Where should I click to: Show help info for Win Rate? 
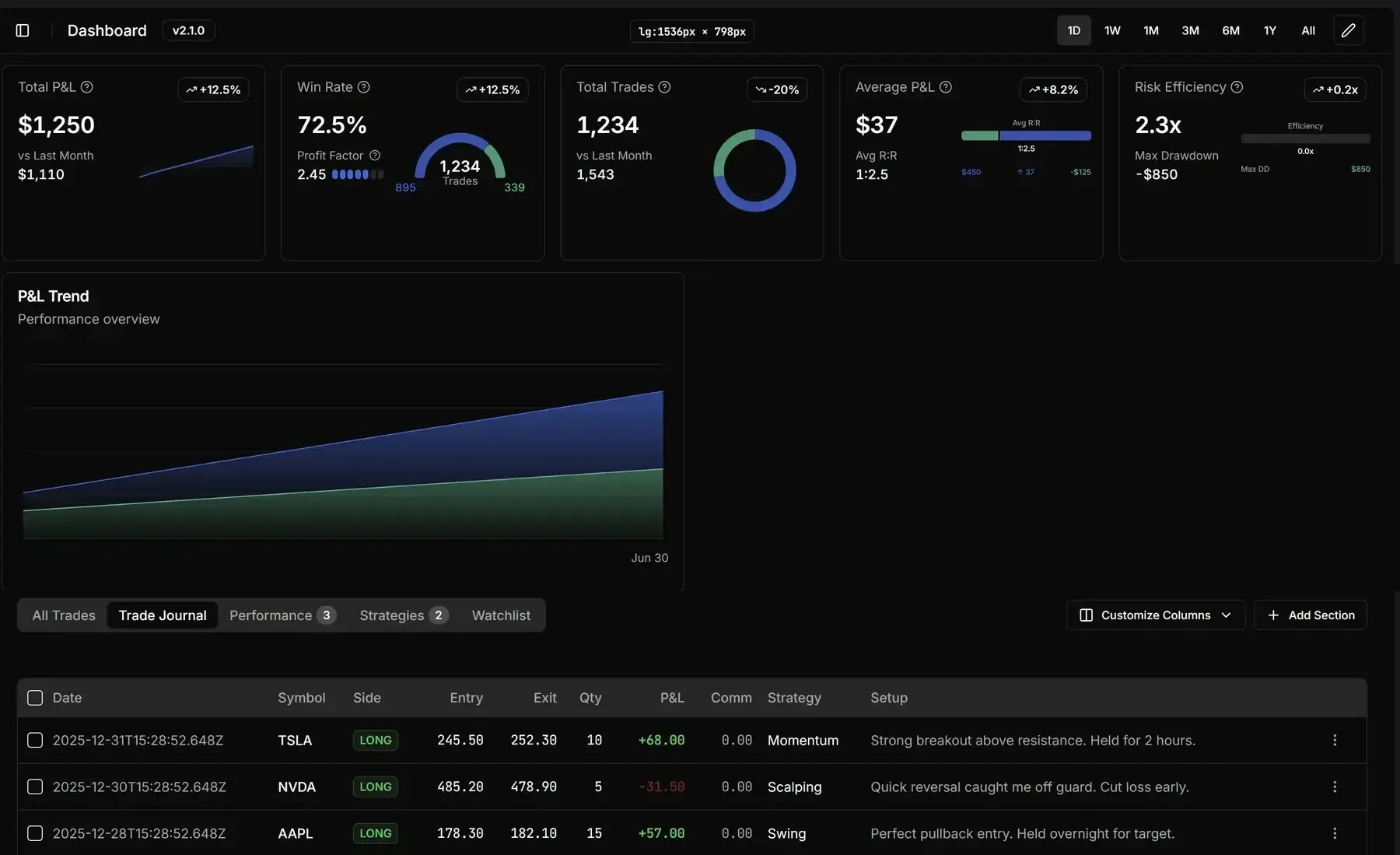point(363,87)
